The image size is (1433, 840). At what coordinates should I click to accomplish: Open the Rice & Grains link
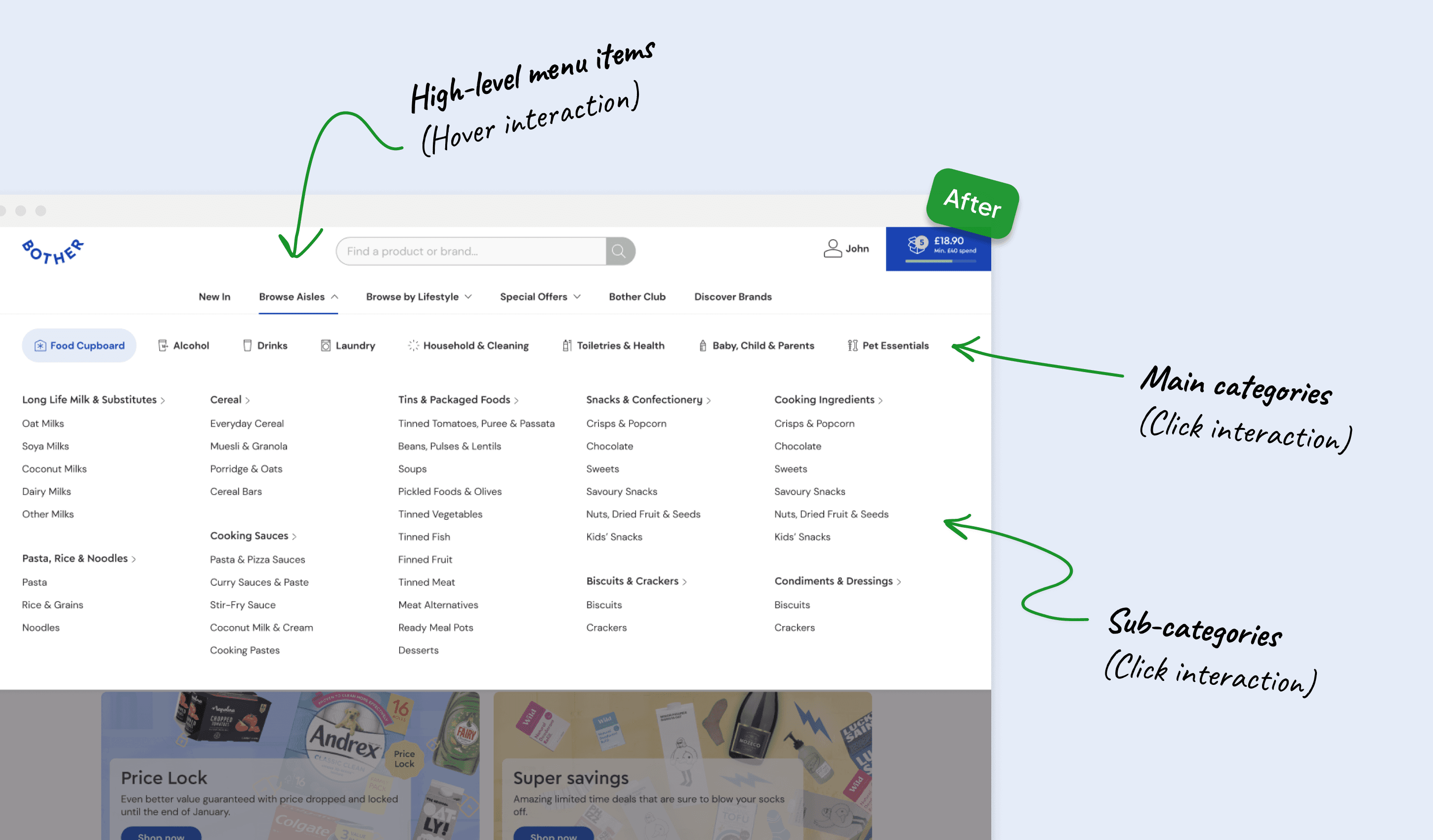point(52,605)
